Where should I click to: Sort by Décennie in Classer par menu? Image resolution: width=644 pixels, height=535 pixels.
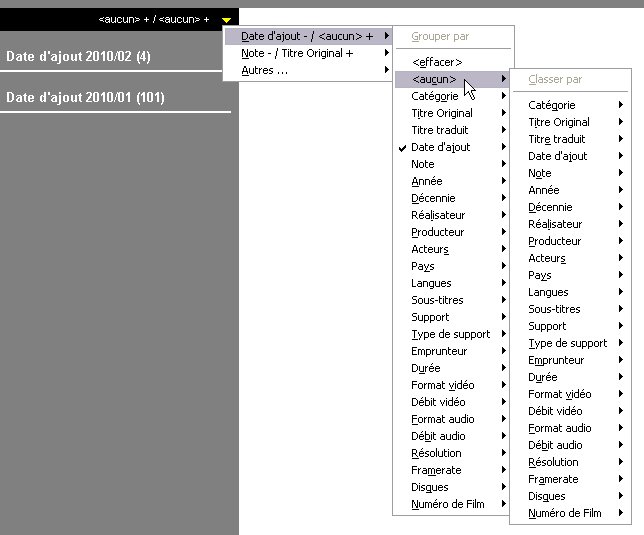click(570, 207)
